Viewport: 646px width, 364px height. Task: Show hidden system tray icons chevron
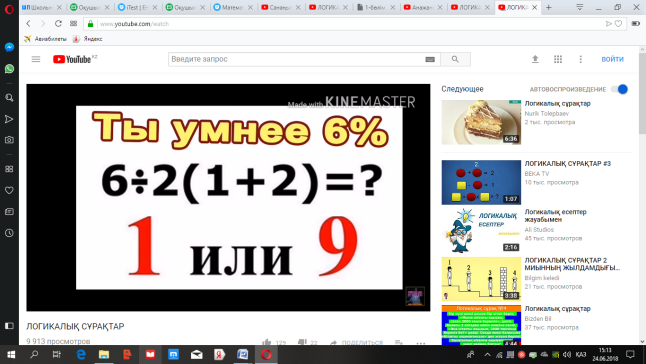[x=487, y=355]
